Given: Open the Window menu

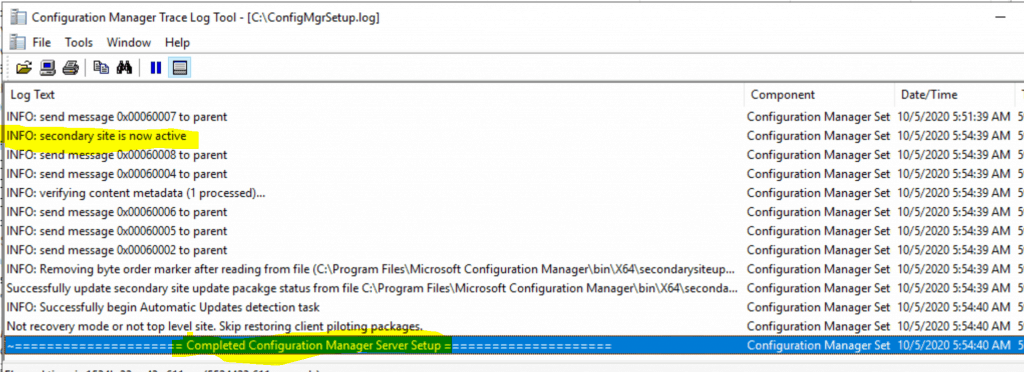Looking at the screenshot, I should pyautogui.click(x=129, y=42).
